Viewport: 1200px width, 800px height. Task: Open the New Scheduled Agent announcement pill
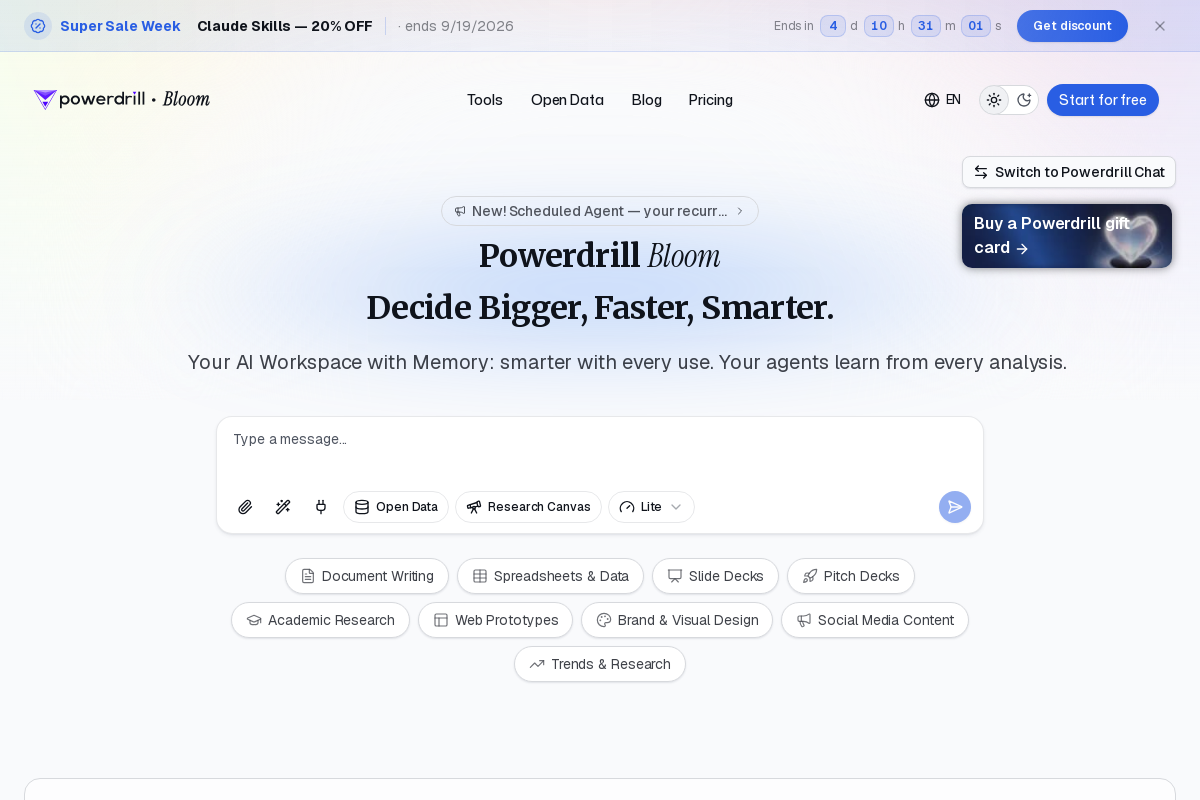click(600, 211)
